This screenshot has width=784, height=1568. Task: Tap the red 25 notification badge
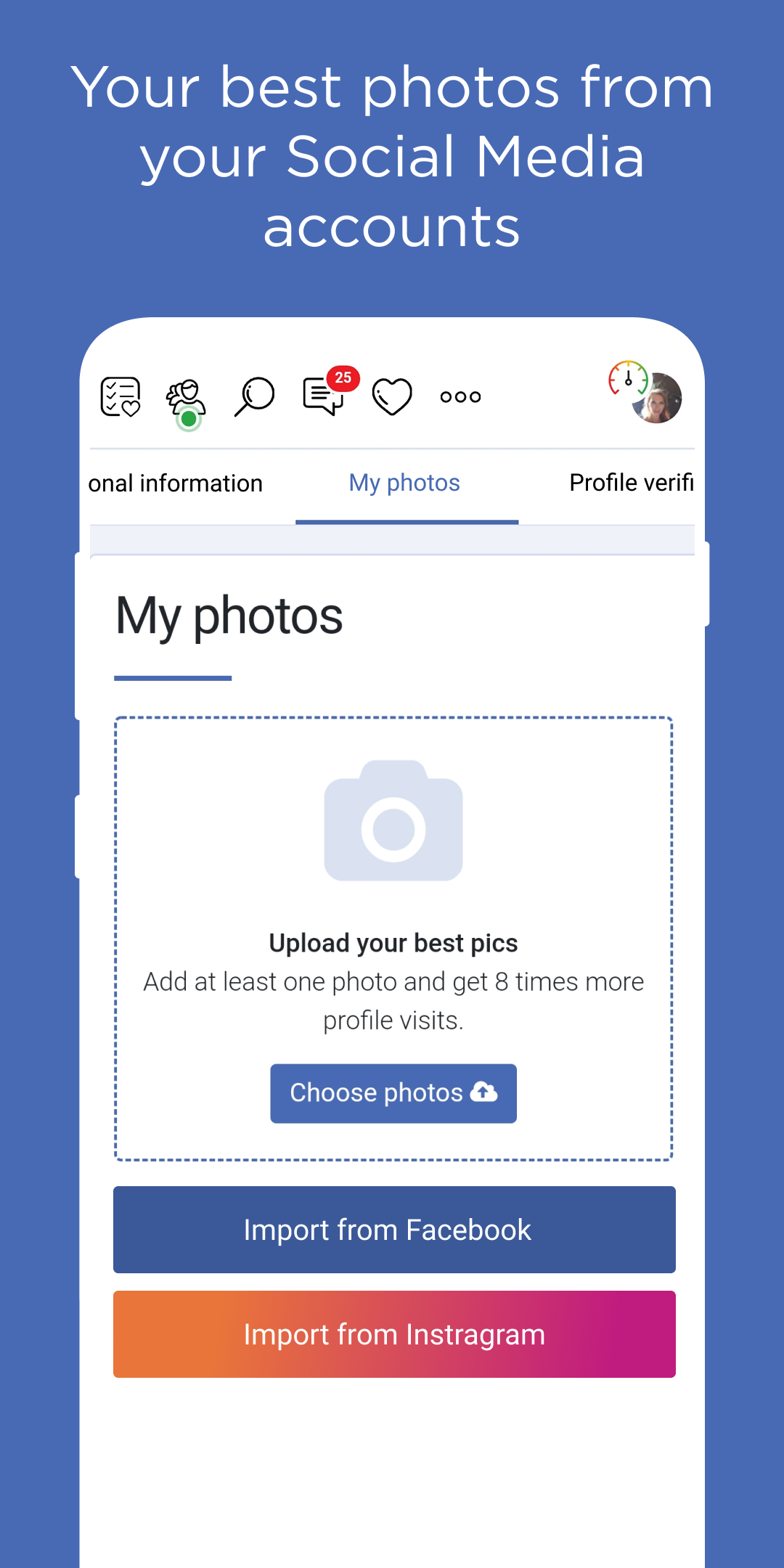tap(343, 378)
